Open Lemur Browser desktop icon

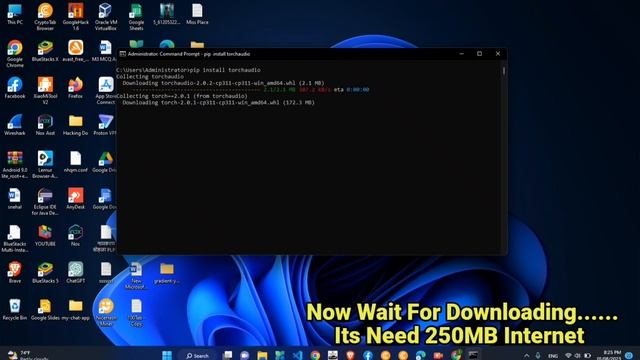(x=45, y=164)
